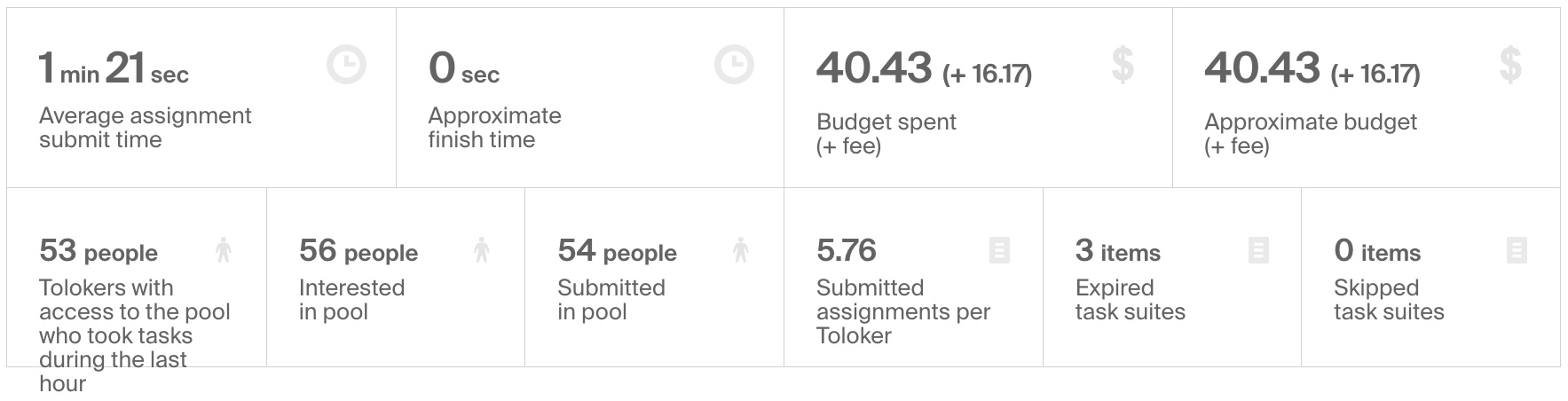Click clock icon in Approximate finish time card

point(734,66)
